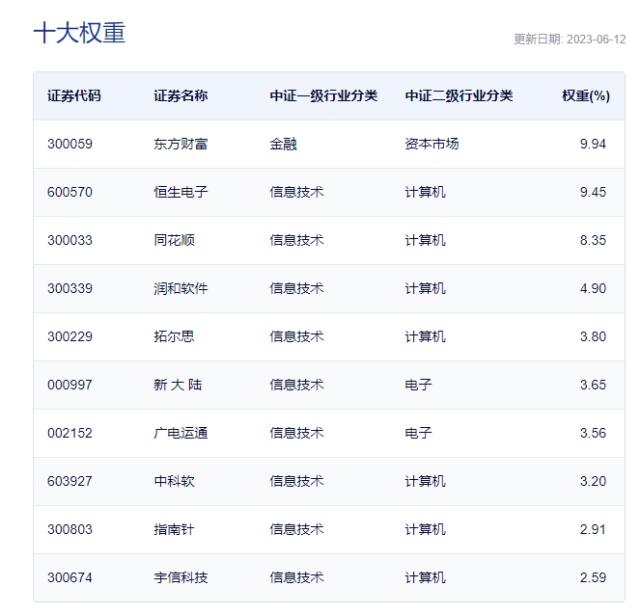This screenshot has width=640, height=614.
Task: Click the 证券代码 column header
Action: coord(74,96)
